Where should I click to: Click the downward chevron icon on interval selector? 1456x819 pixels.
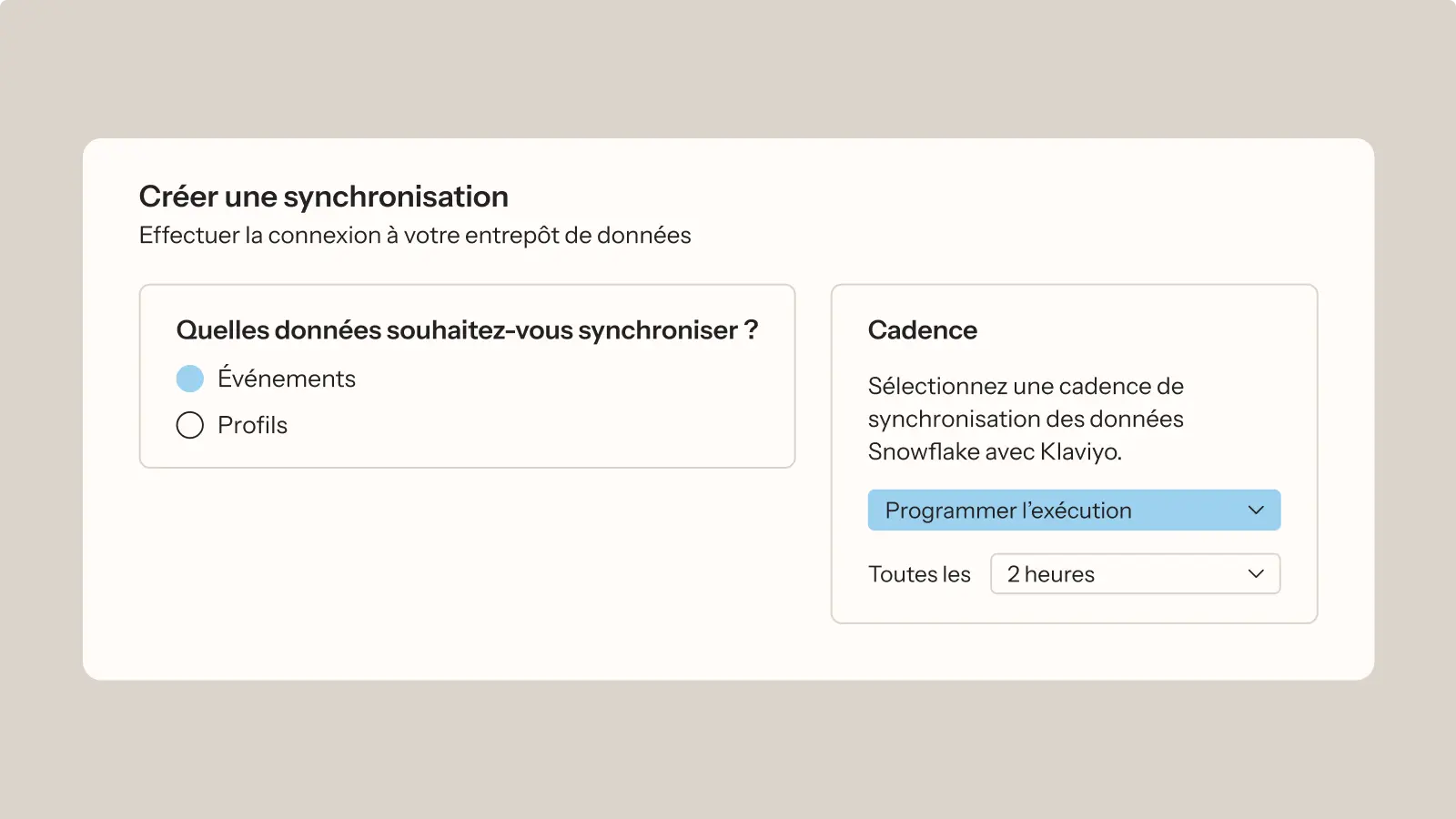[1256, 573]
